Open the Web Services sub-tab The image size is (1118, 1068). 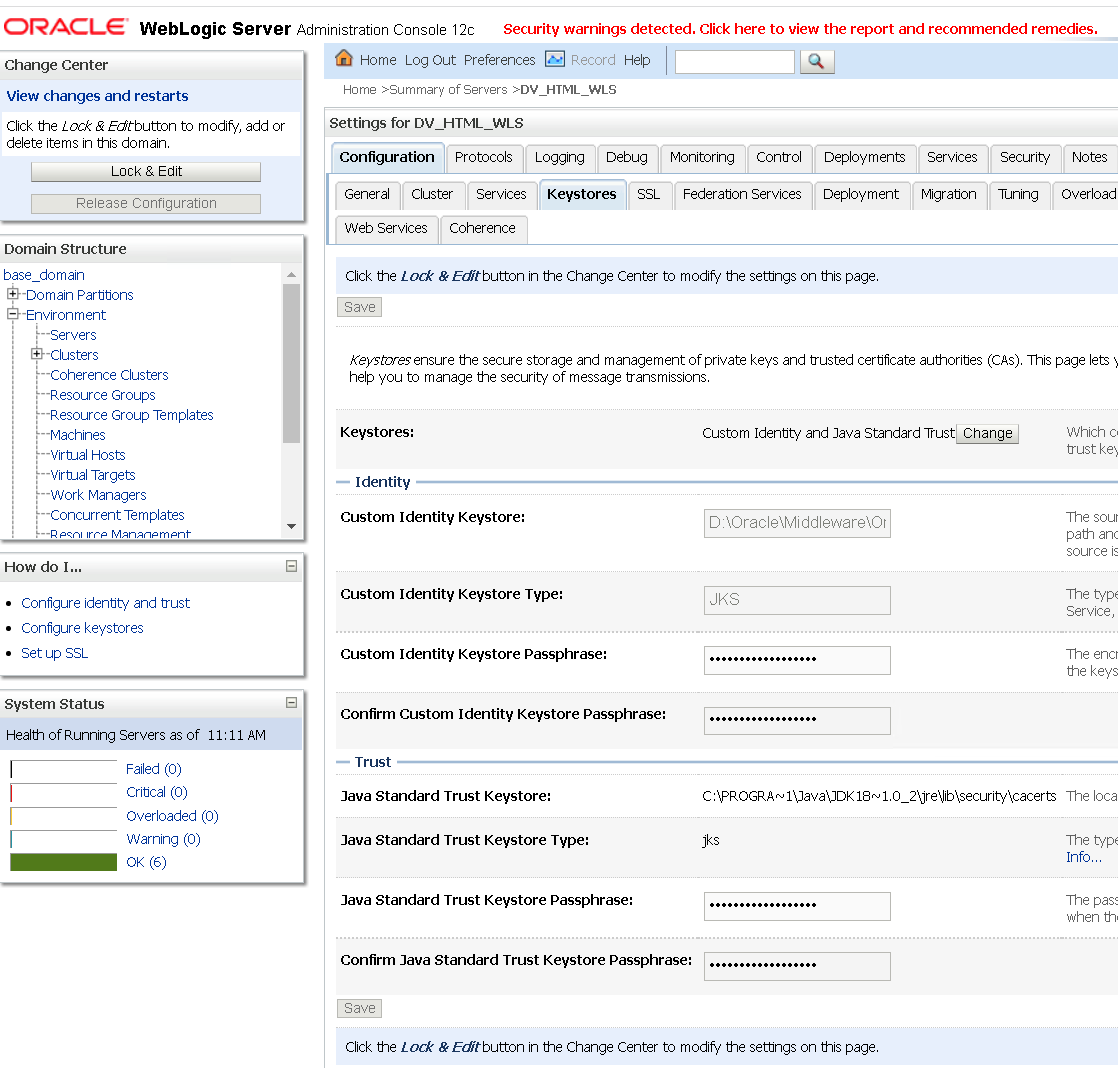tap(386, 229)
